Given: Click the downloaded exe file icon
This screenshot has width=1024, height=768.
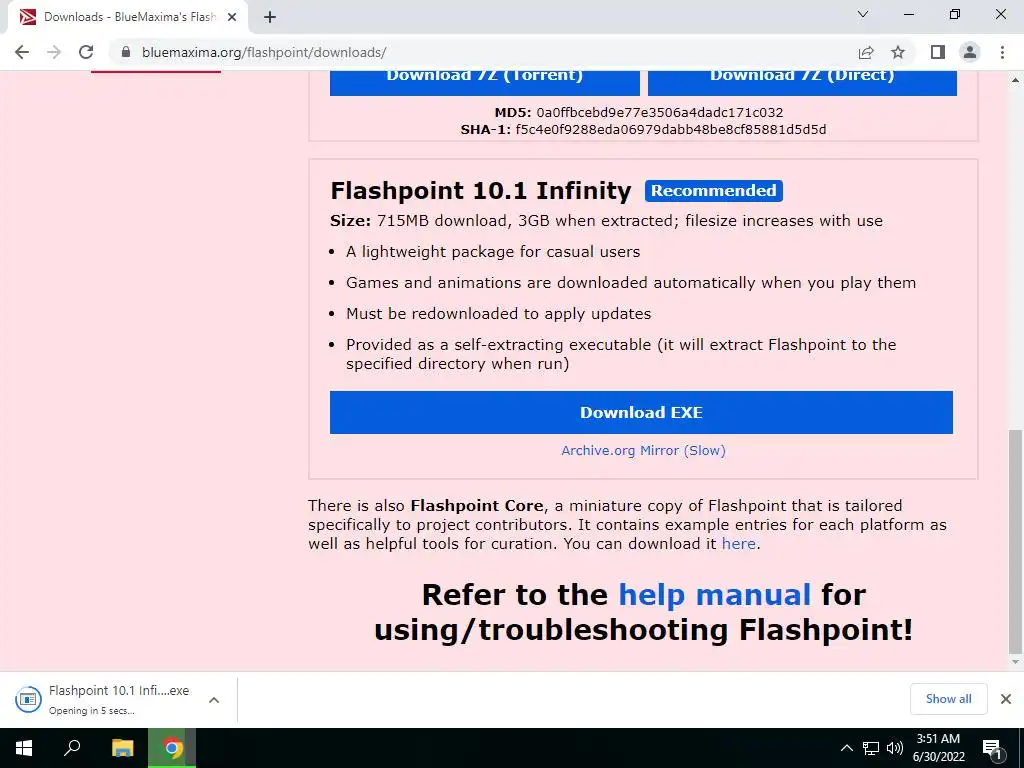Looking at the screenshot, I should (x=28, y=699).
